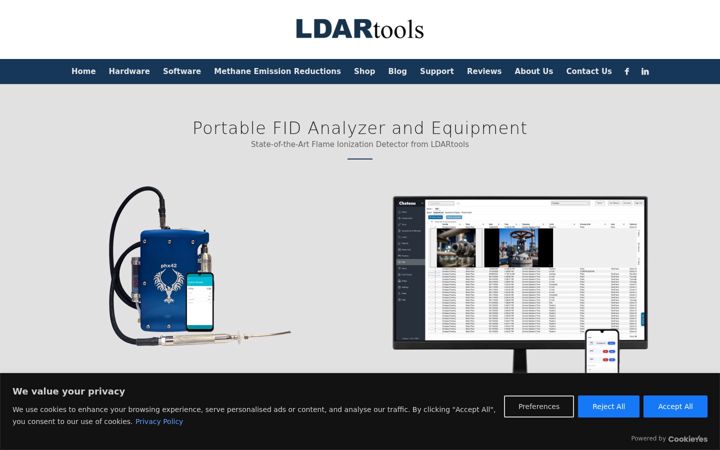The height and width of the screenshot is (450, 720).
Task: Go to About Us
Action: click(534, 71)
